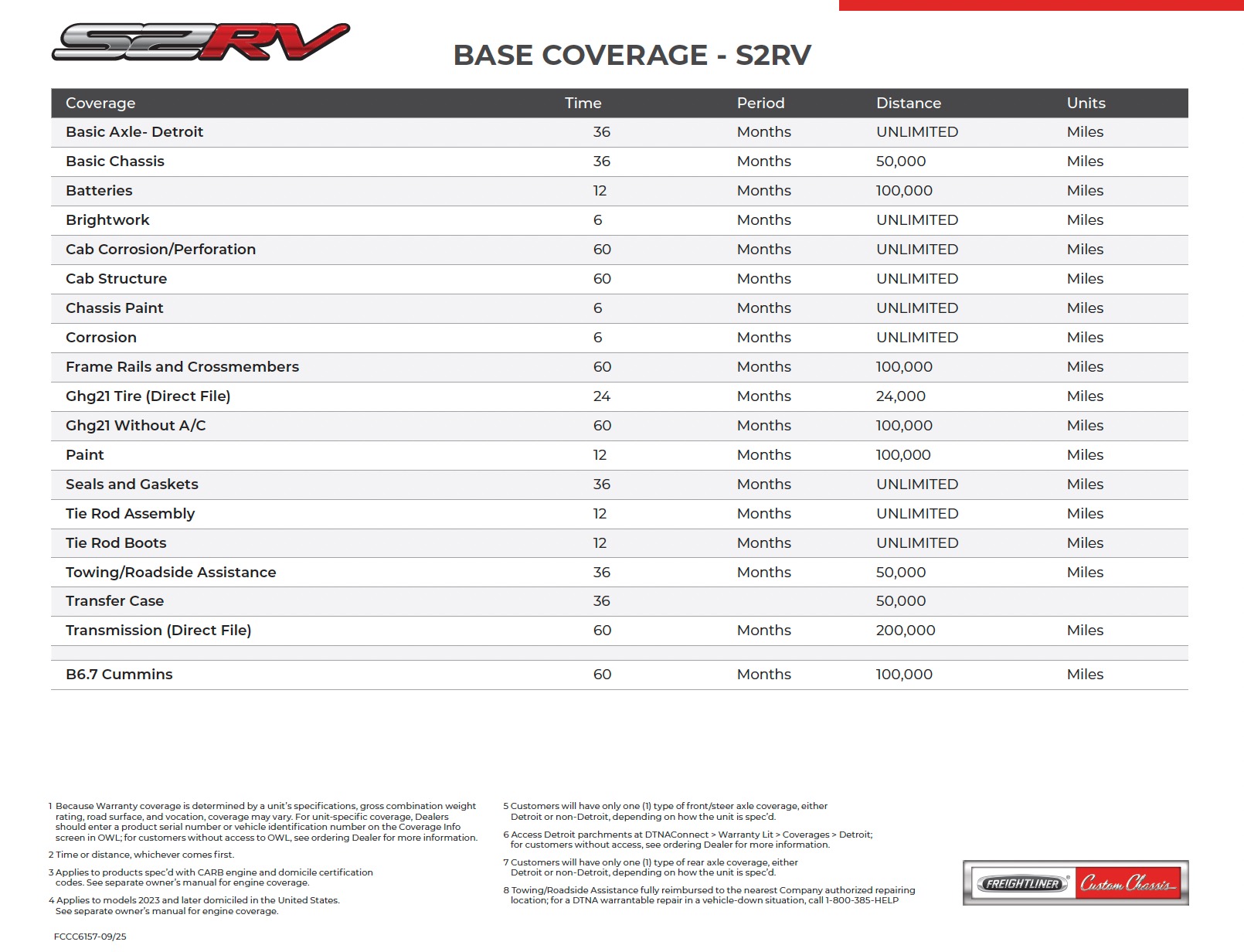
Task: Select the Coverage column header
Action: pos(100,103)
